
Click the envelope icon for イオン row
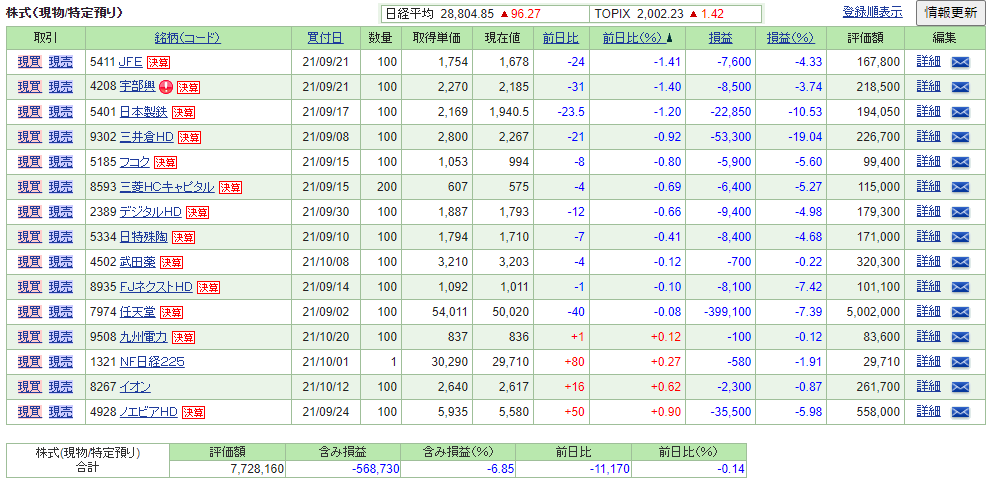pyautogui.click(x=960, y=387)
